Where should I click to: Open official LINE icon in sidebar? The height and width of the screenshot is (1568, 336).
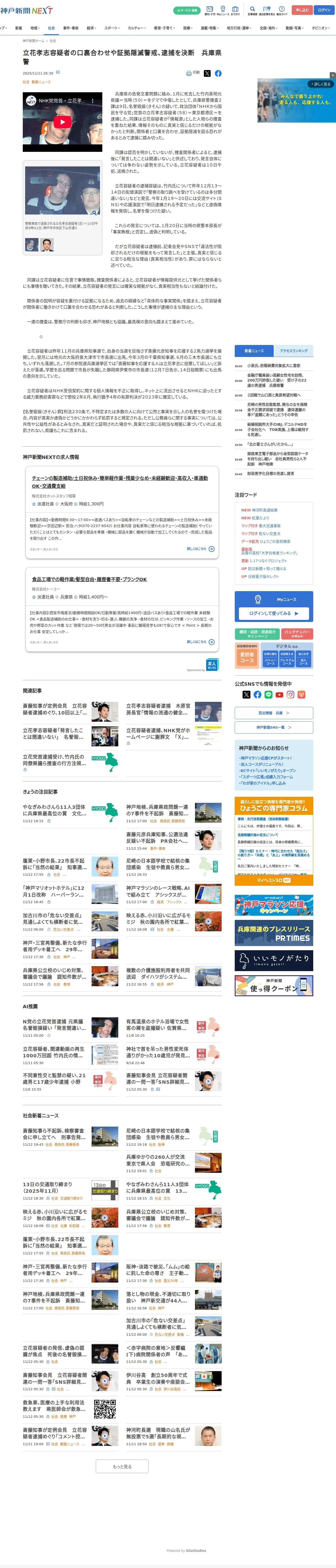coord(268,695)
